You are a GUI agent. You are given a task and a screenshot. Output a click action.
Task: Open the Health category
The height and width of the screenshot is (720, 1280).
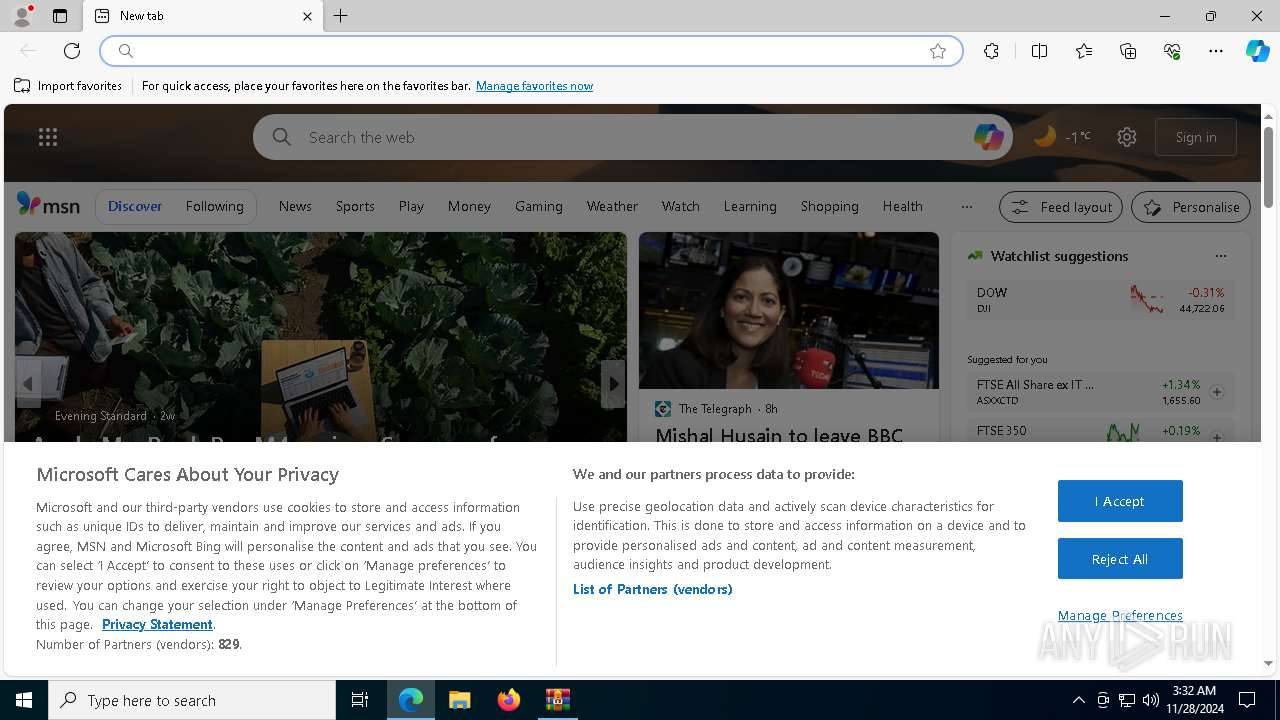pyautogui.click(x=902, y=206)
